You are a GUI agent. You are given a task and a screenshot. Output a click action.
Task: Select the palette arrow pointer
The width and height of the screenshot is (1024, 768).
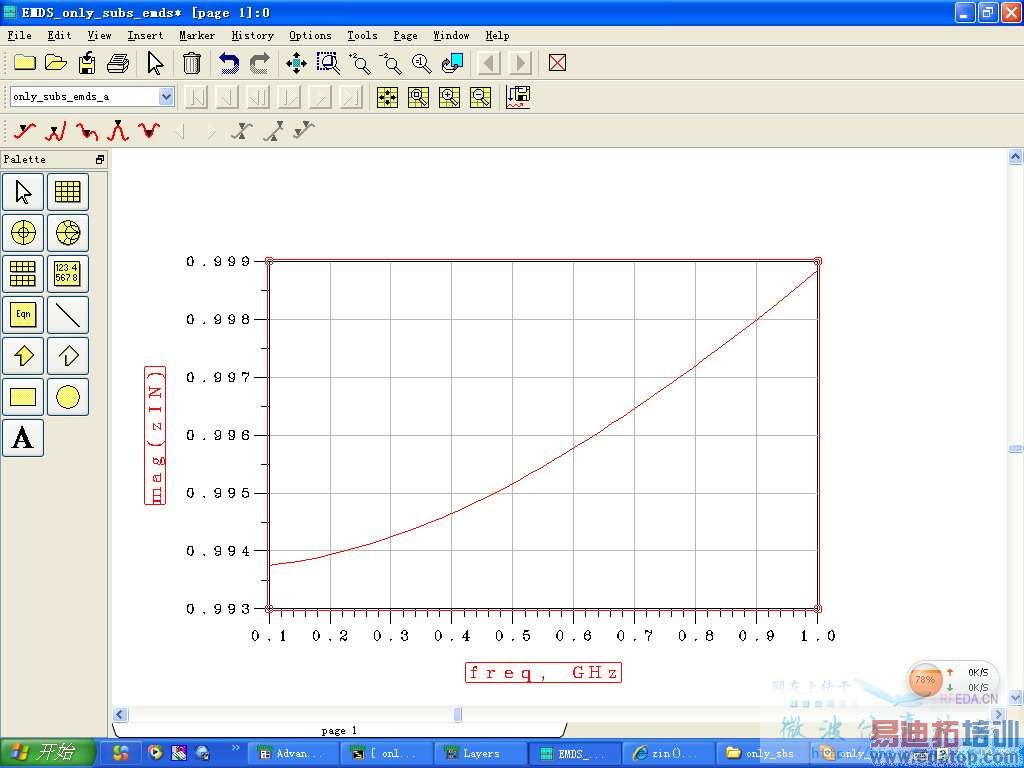[23, 192]
